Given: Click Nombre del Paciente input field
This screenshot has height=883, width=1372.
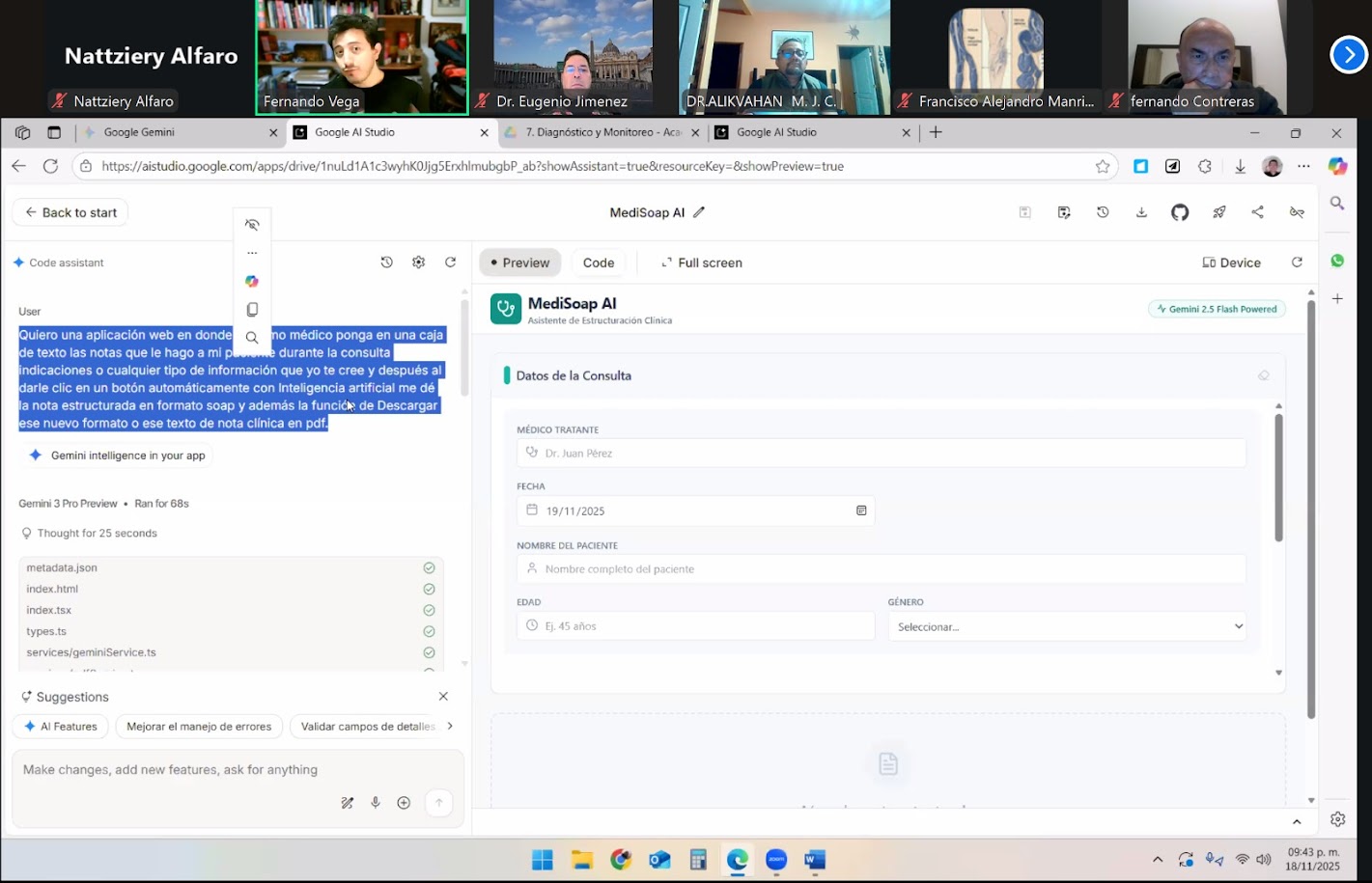Looking at the screenshot, I should pos(882,568).
